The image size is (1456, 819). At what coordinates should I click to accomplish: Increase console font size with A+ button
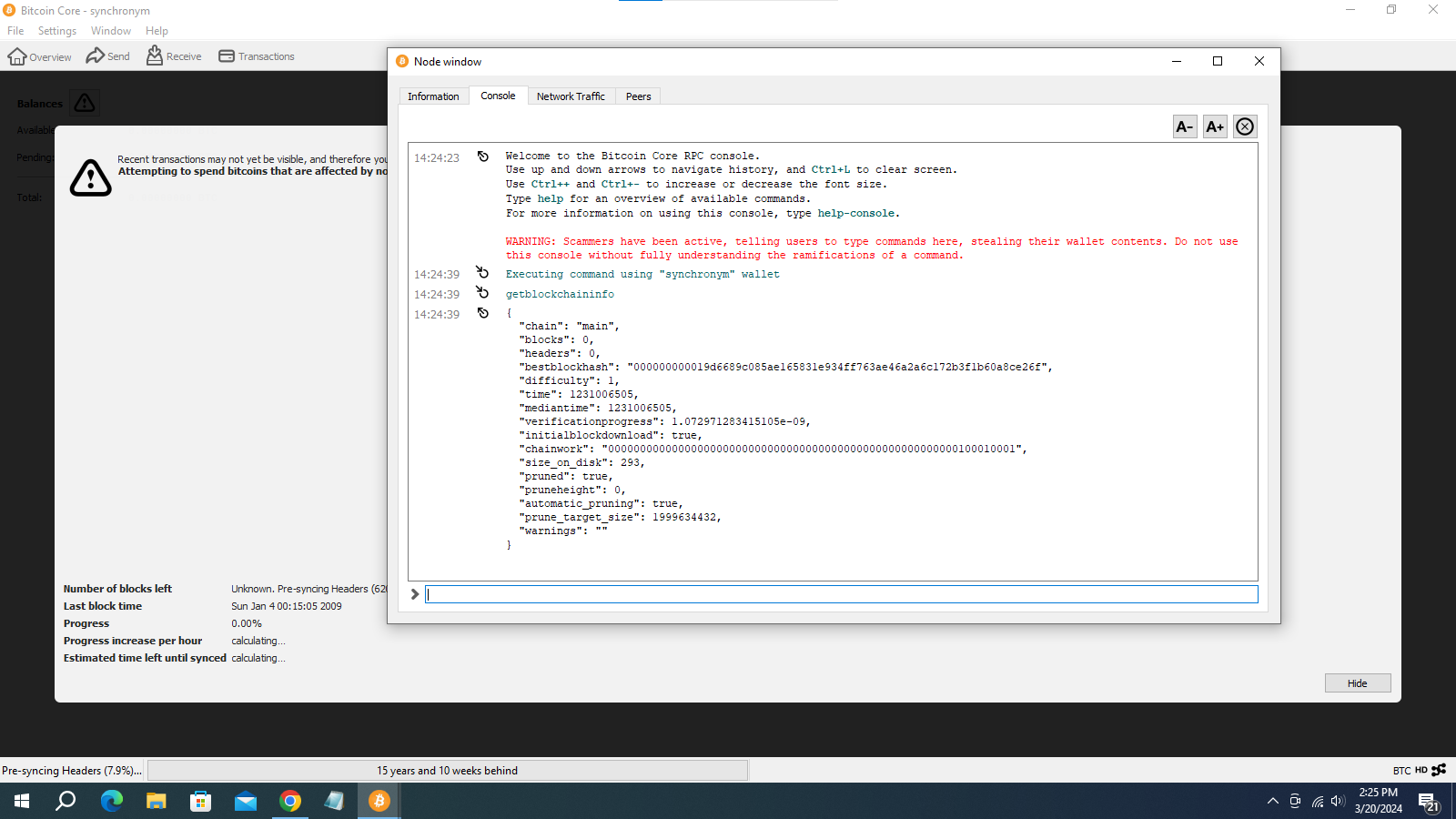point(1215,126)
